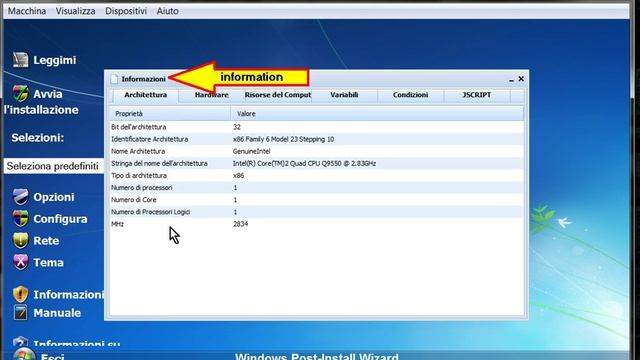Click the 2834 MHz value
Screen dimensions: 640x360
240,224
